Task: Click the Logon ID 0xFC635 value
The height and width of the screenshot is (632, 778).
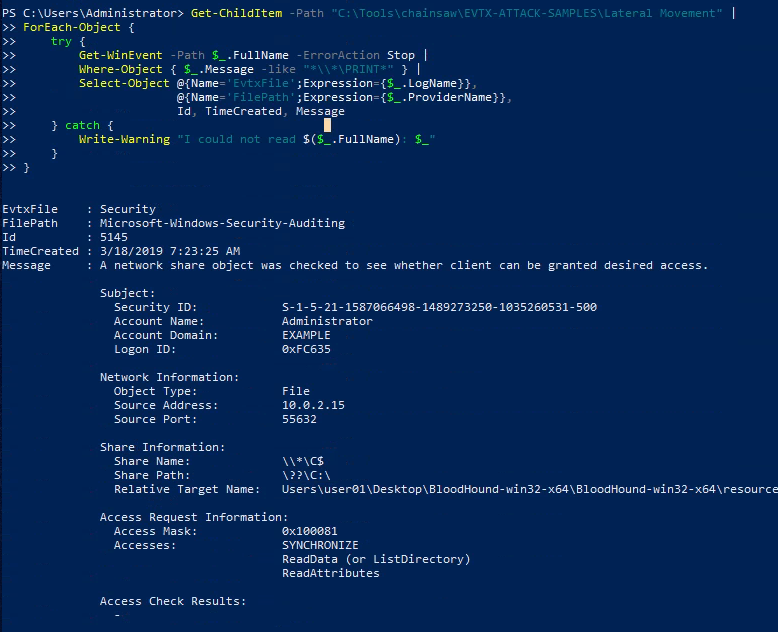Action: pyautogui.click(x=306, y=349)
